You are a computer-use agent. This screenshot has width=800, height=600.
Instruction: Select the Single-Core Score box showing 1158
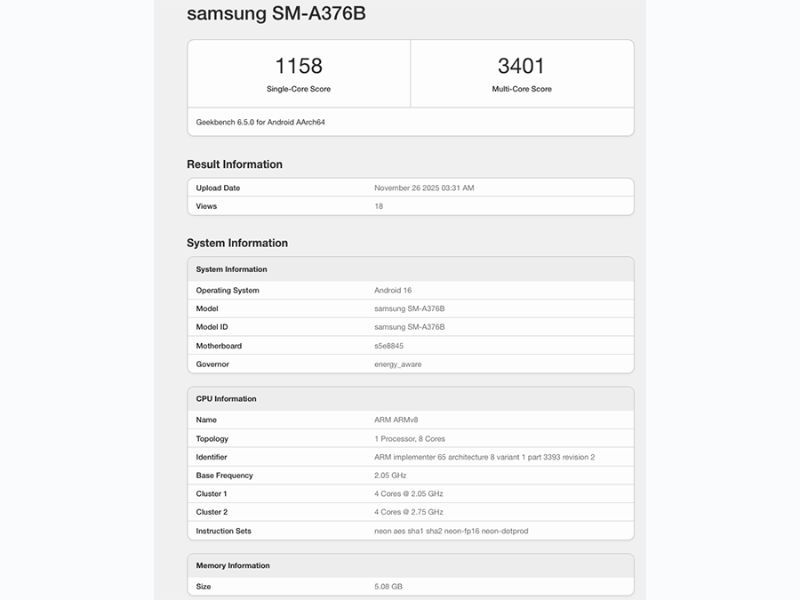pyautogui.click(x=295, y=71)
